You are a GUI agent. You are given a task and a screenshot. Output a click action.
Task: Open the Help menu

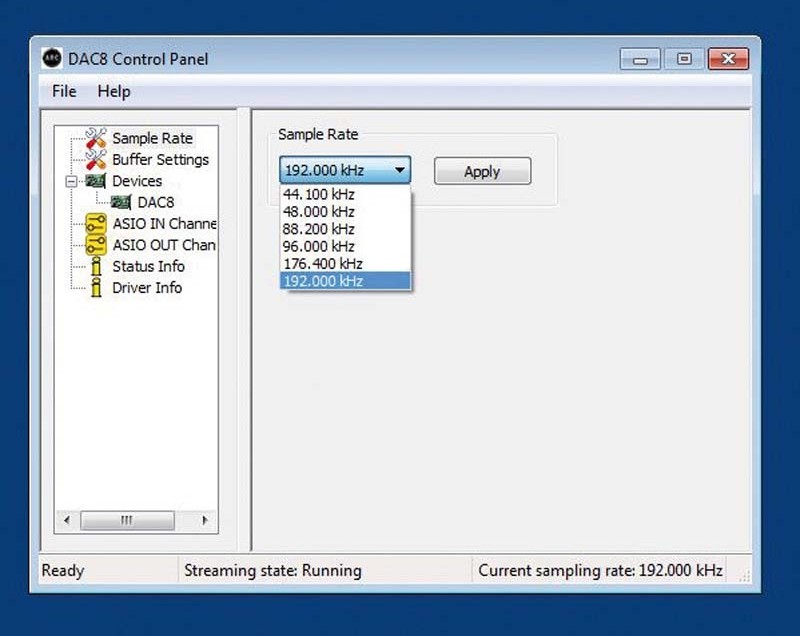[x=114, y=91]
